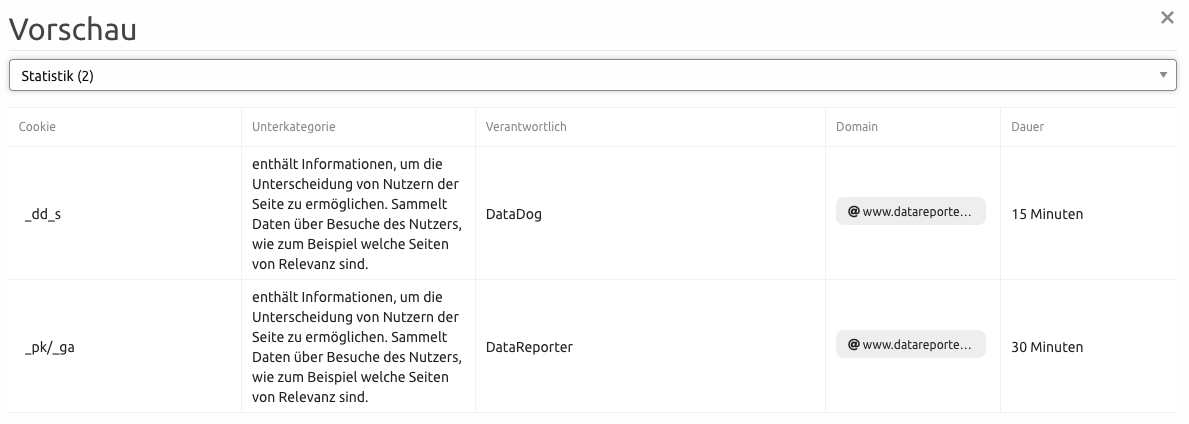Click the description text in _dd_s row
This screenshot has width=1189, height=424.
click(x=356, y=214)
